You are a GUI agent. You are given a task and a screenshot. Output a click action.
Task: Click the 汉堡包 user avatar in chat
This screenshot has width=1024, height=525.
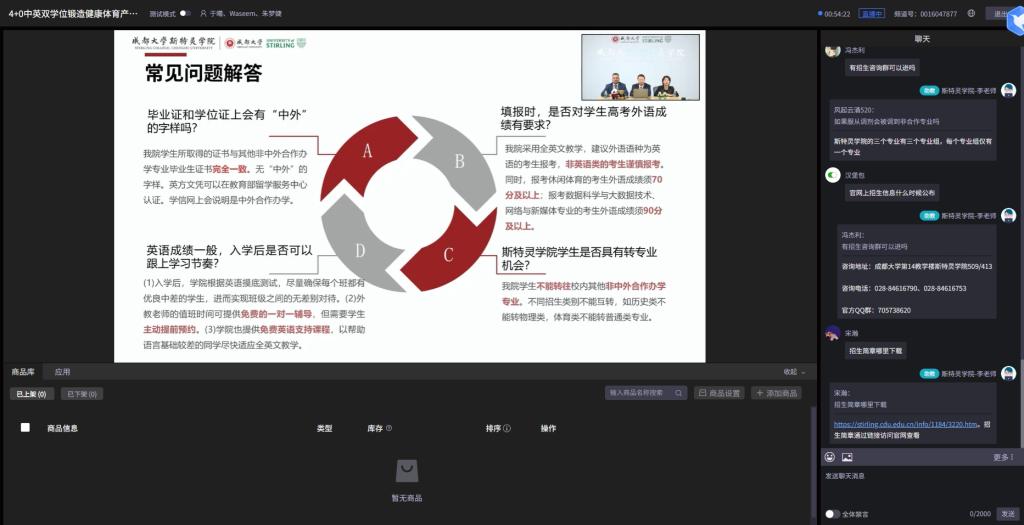tap(832, 176)
